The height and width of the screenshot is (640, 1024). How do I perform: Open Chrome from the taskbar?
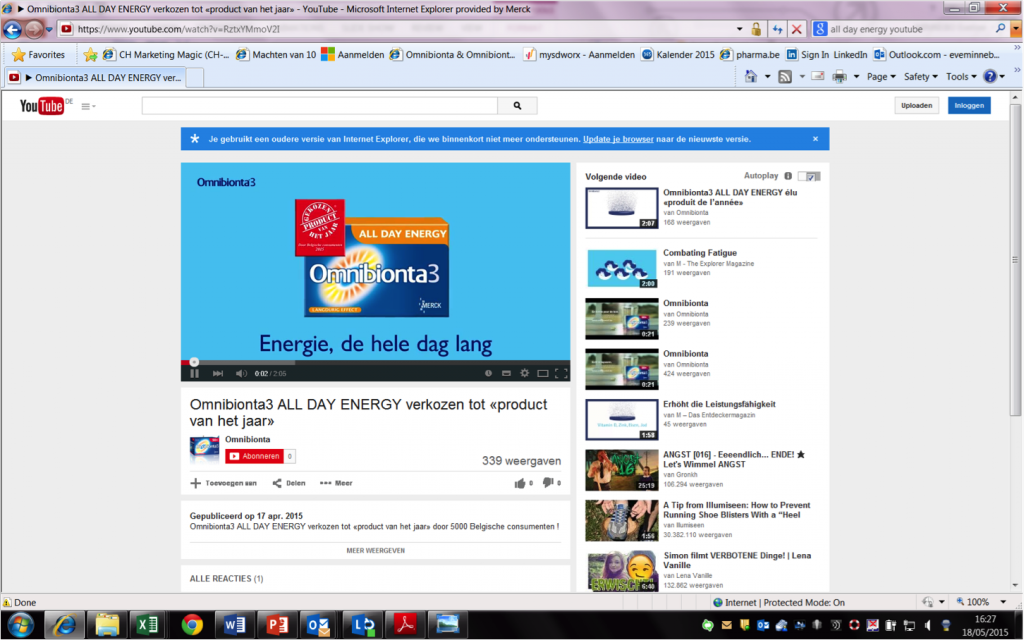[191, 625]
